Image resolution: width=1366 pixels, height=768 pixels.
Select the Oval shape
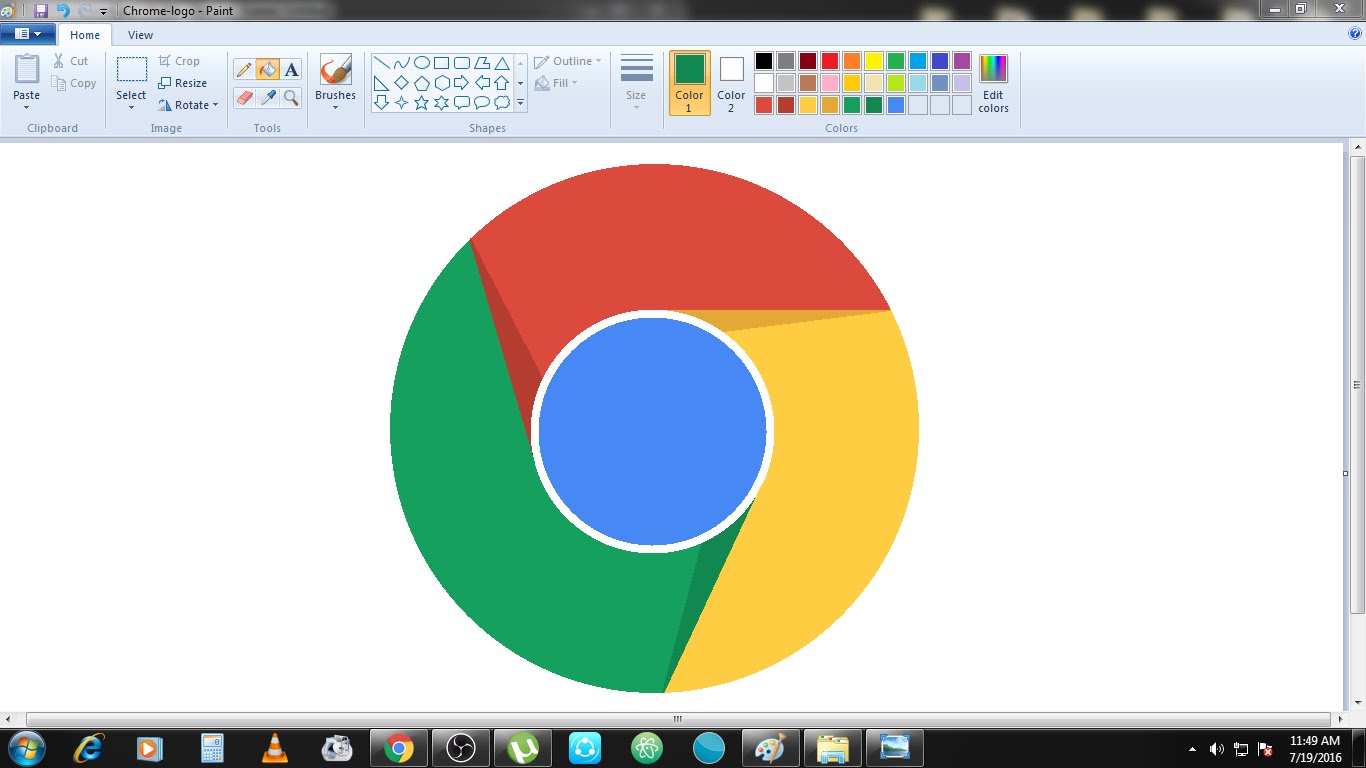click(421, 63)
